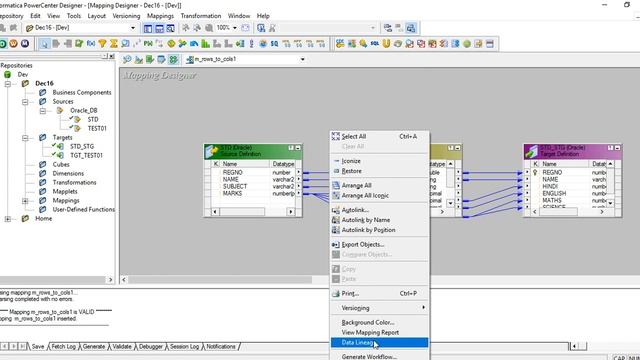Toggle the Overview window view button
This screenshot has height=360, width=640.
click(170, 28)
